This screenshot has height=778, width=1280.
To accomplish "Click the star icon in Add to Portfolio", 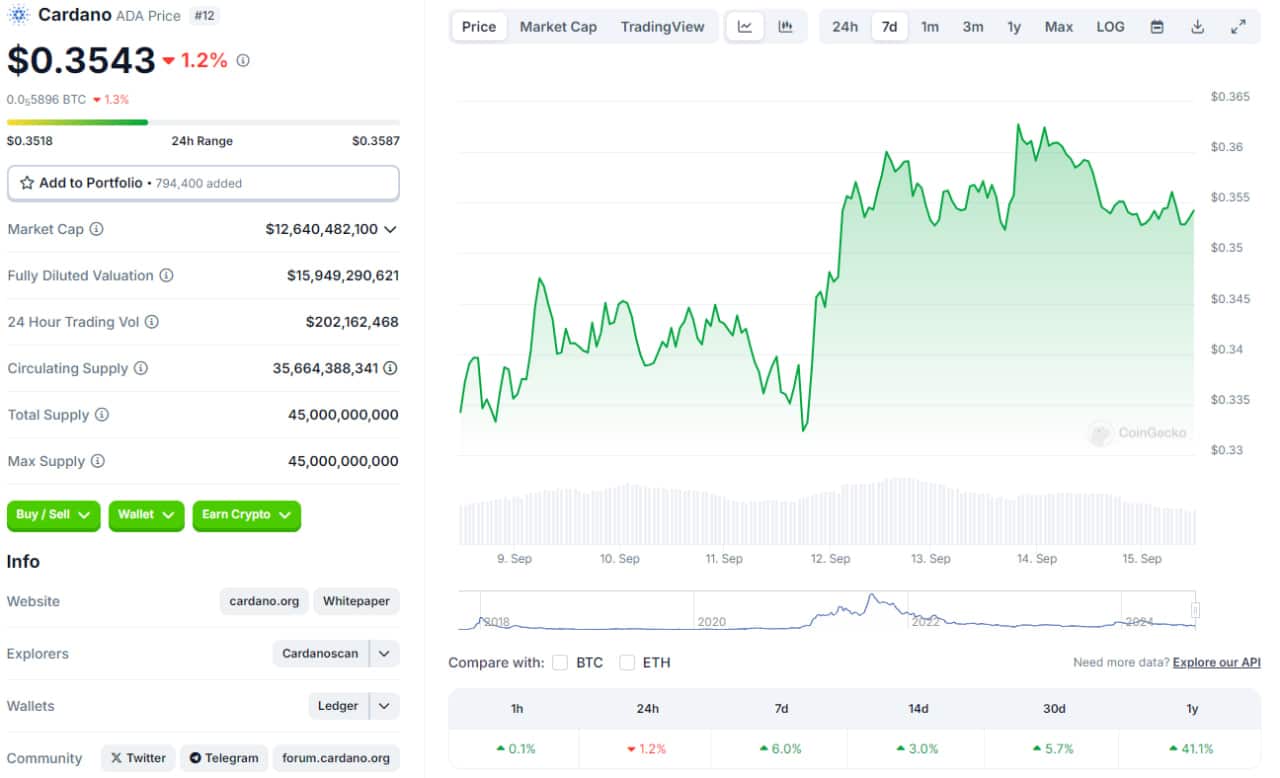I will point(27,183).
